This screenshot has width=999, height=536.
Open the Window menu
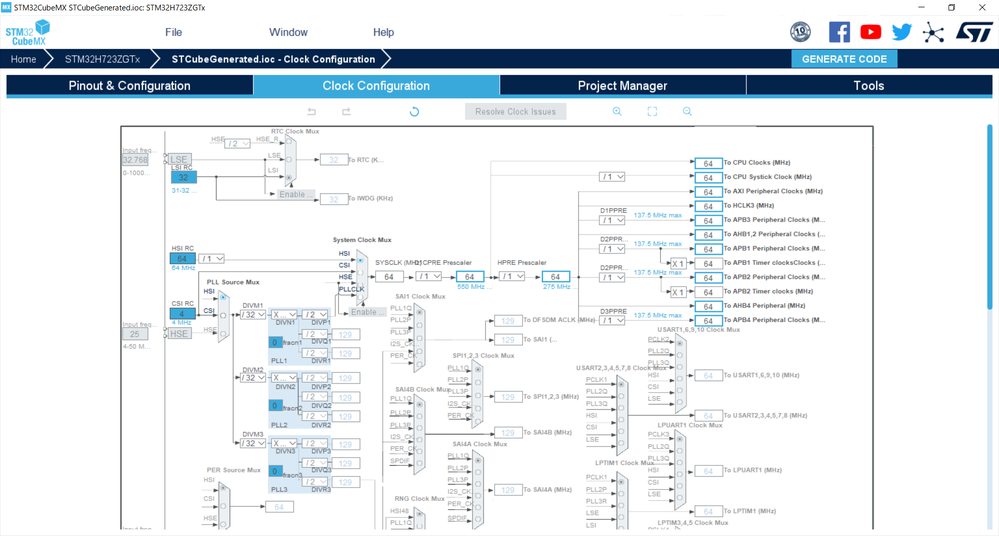[x=288, y=33]
